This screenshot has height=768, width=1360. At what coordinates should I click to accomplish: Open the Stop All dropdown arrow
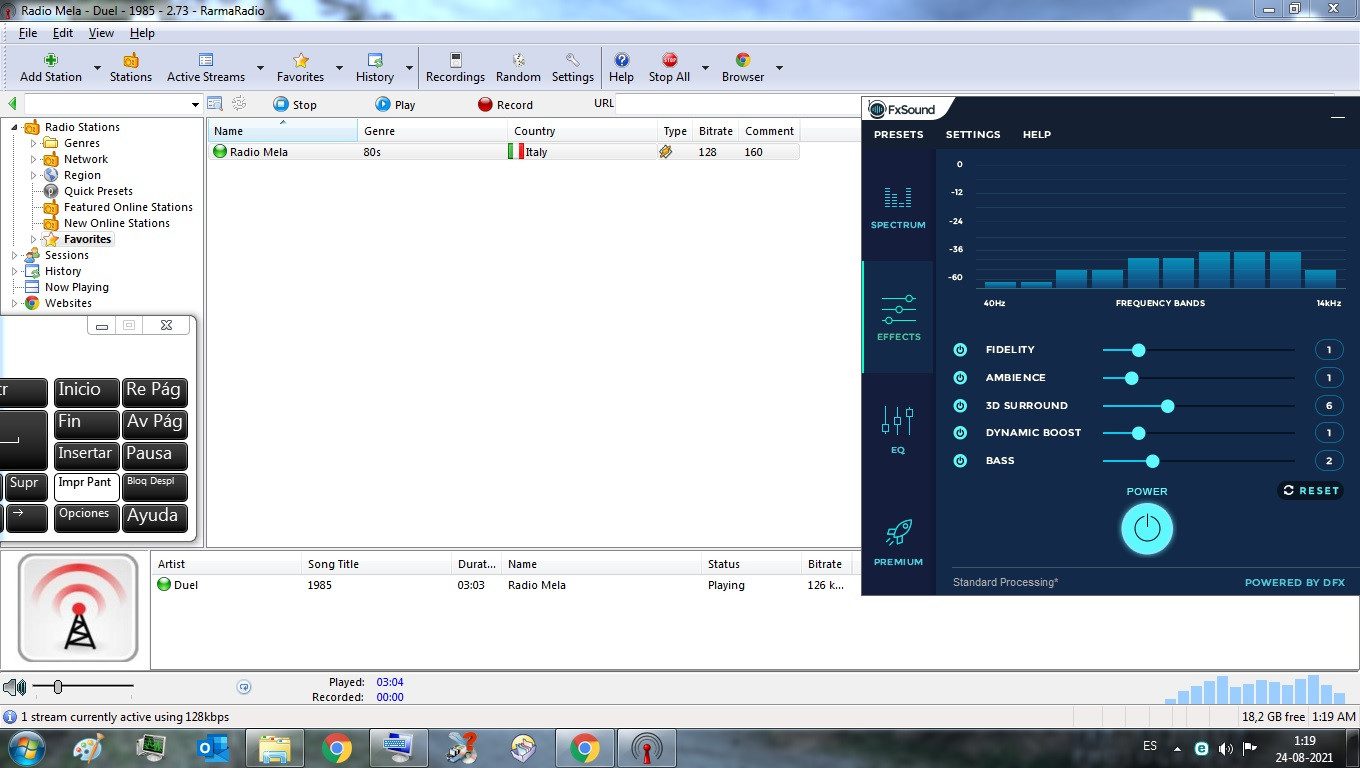pyautogui.click(x=705, y=68)
